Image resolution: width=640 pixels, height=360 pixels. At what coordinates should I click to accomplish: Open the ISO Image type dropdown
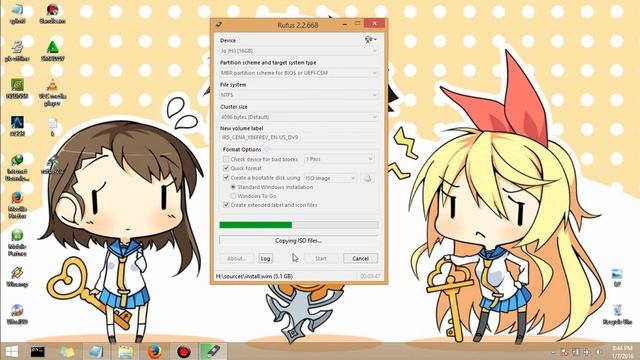pyautogui.click(x=330, y=178)
